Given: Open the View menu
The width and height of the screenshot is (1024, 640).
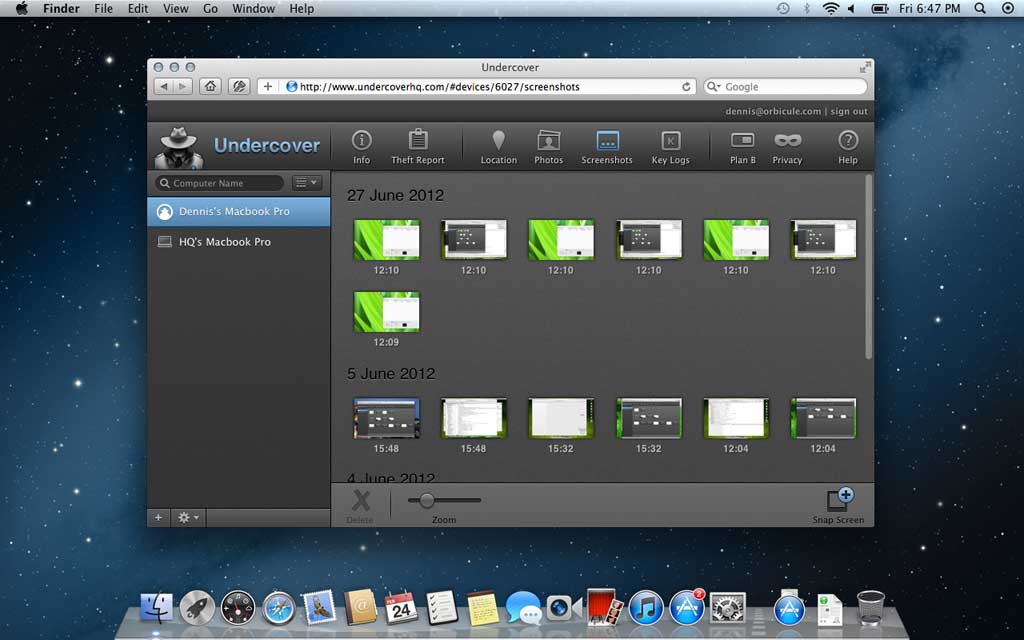Looking at the screenshot, I should point(175,8).
